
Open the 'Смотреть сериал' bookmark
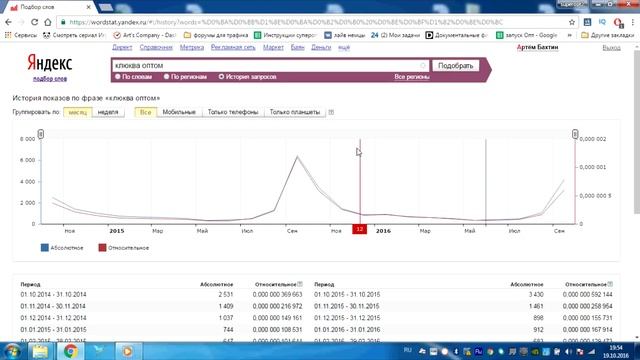74,35
